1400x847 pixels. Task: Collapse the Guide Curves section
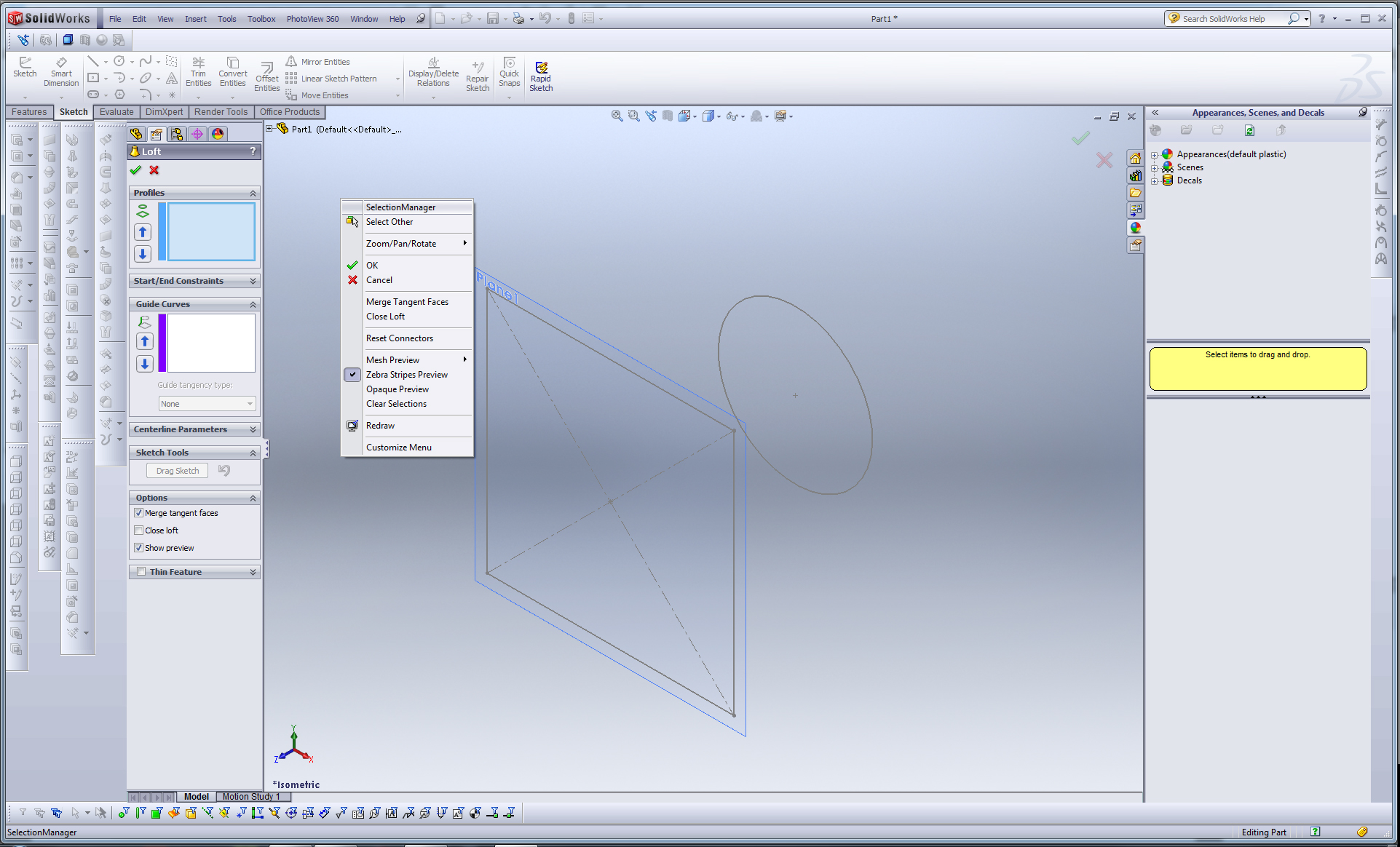[253, 304]
